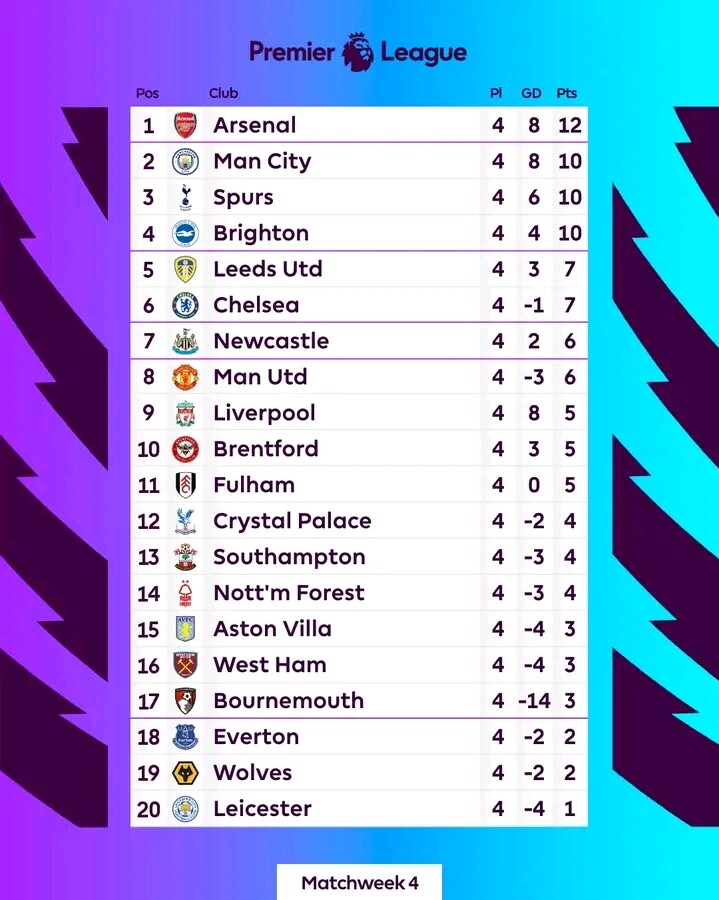Click the Brighton club badge
The height and width of the screenshot is (900, 719).
pyautogui.click(x=185, y=233)
